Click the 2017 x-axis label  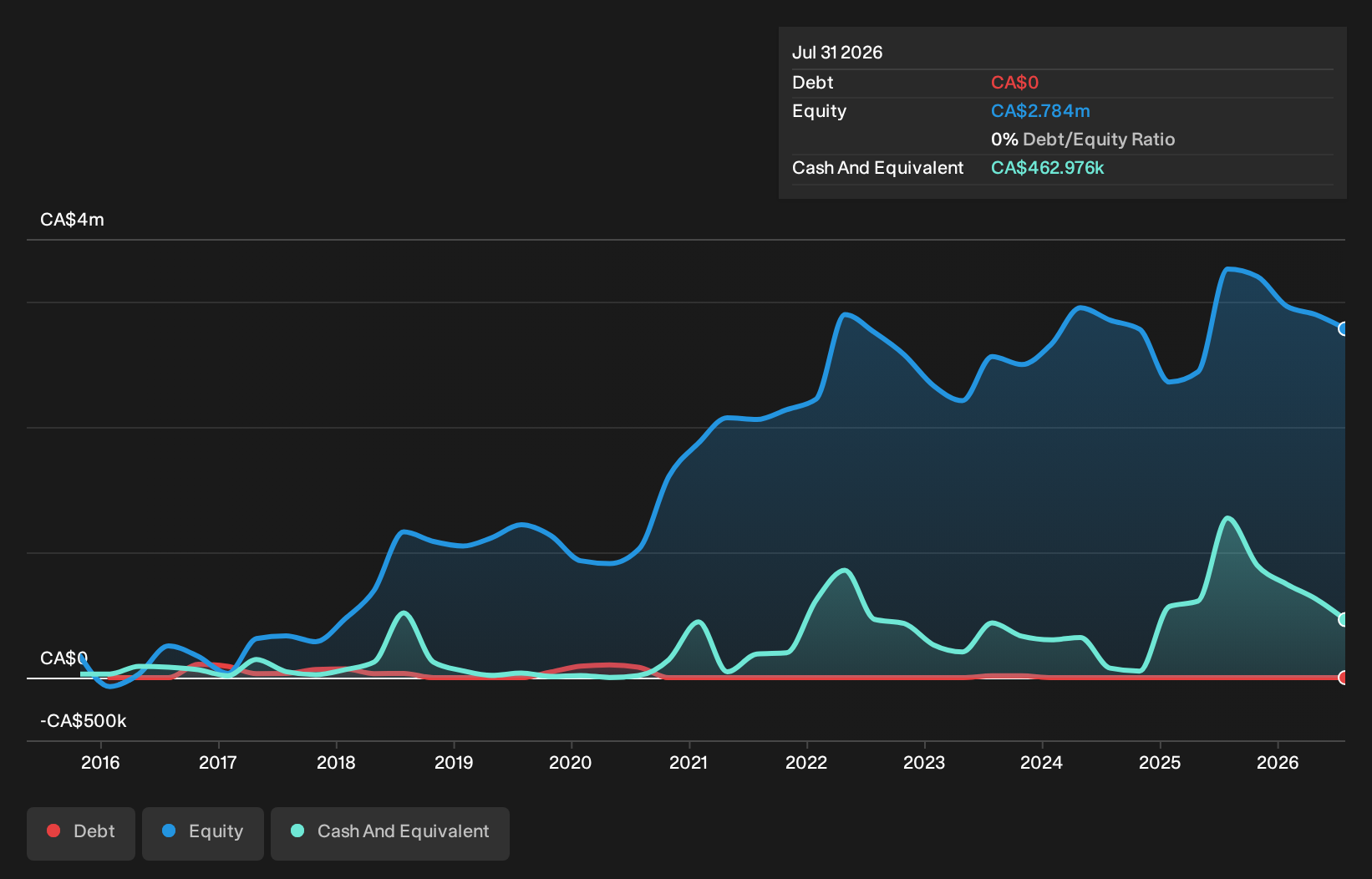pos(218,762)
